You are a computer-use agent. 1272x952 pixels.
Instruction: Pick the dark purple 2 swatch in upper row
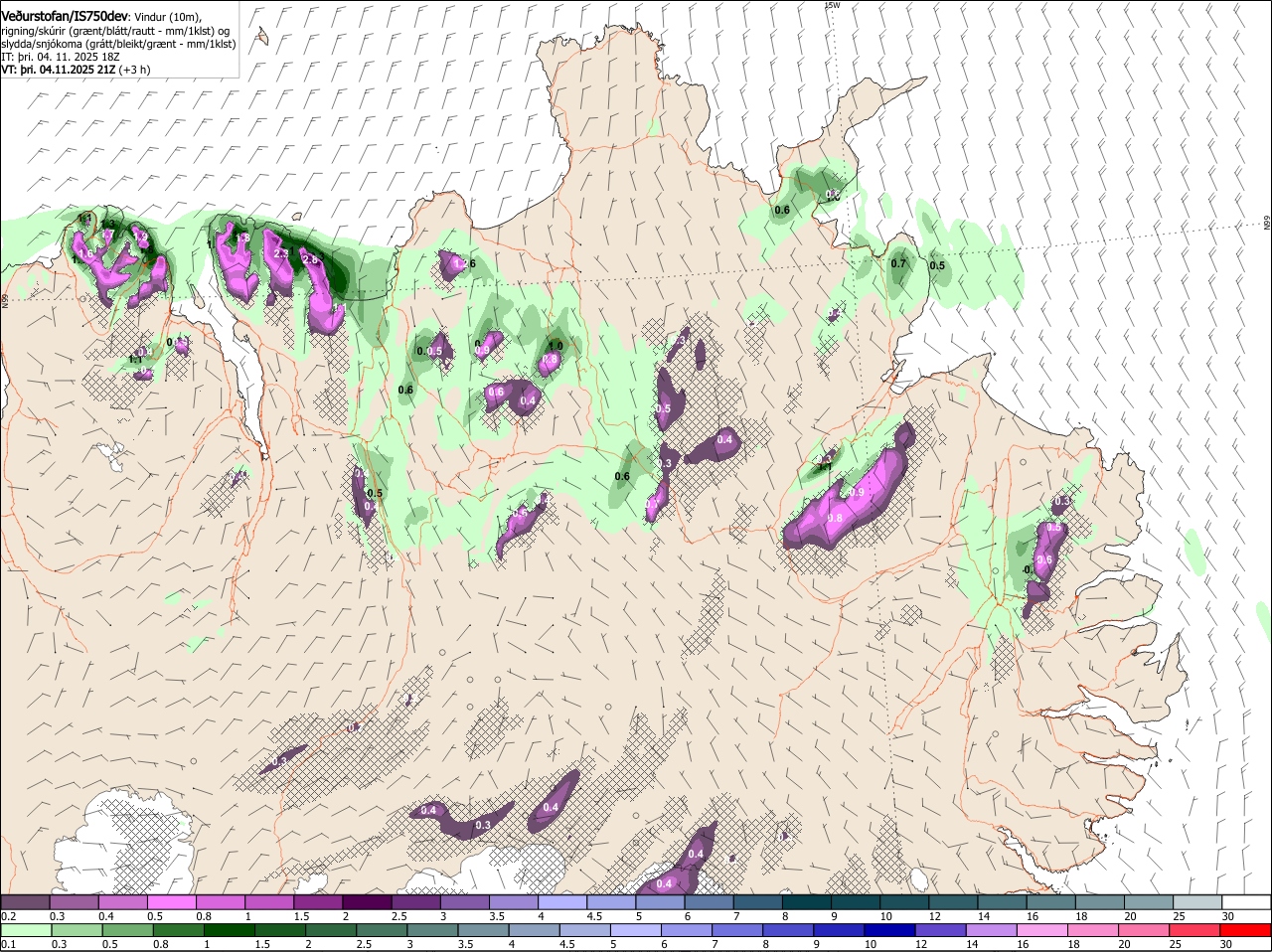367,902
